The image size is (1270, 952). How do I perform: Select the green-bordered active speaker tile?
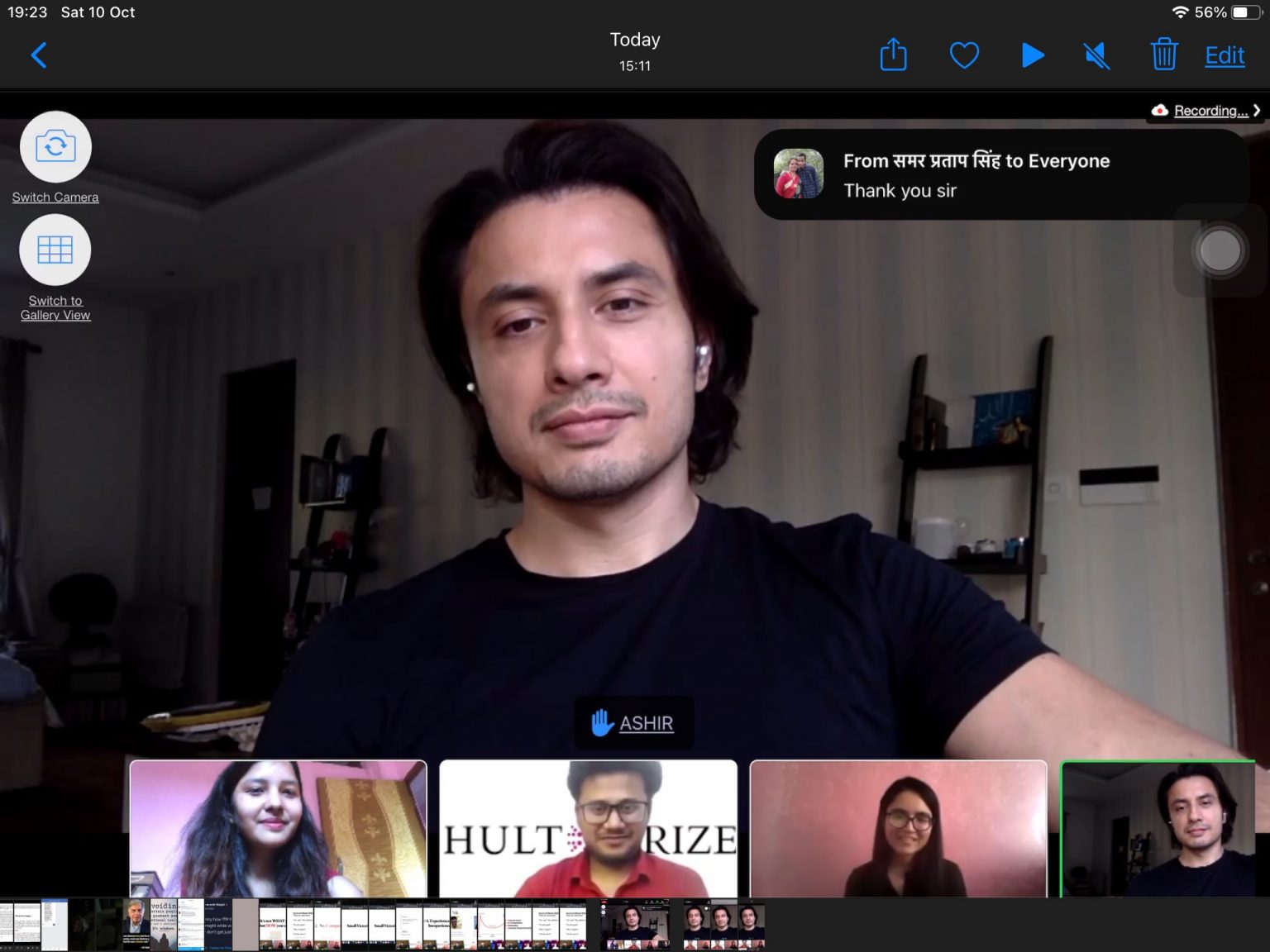1158,829
